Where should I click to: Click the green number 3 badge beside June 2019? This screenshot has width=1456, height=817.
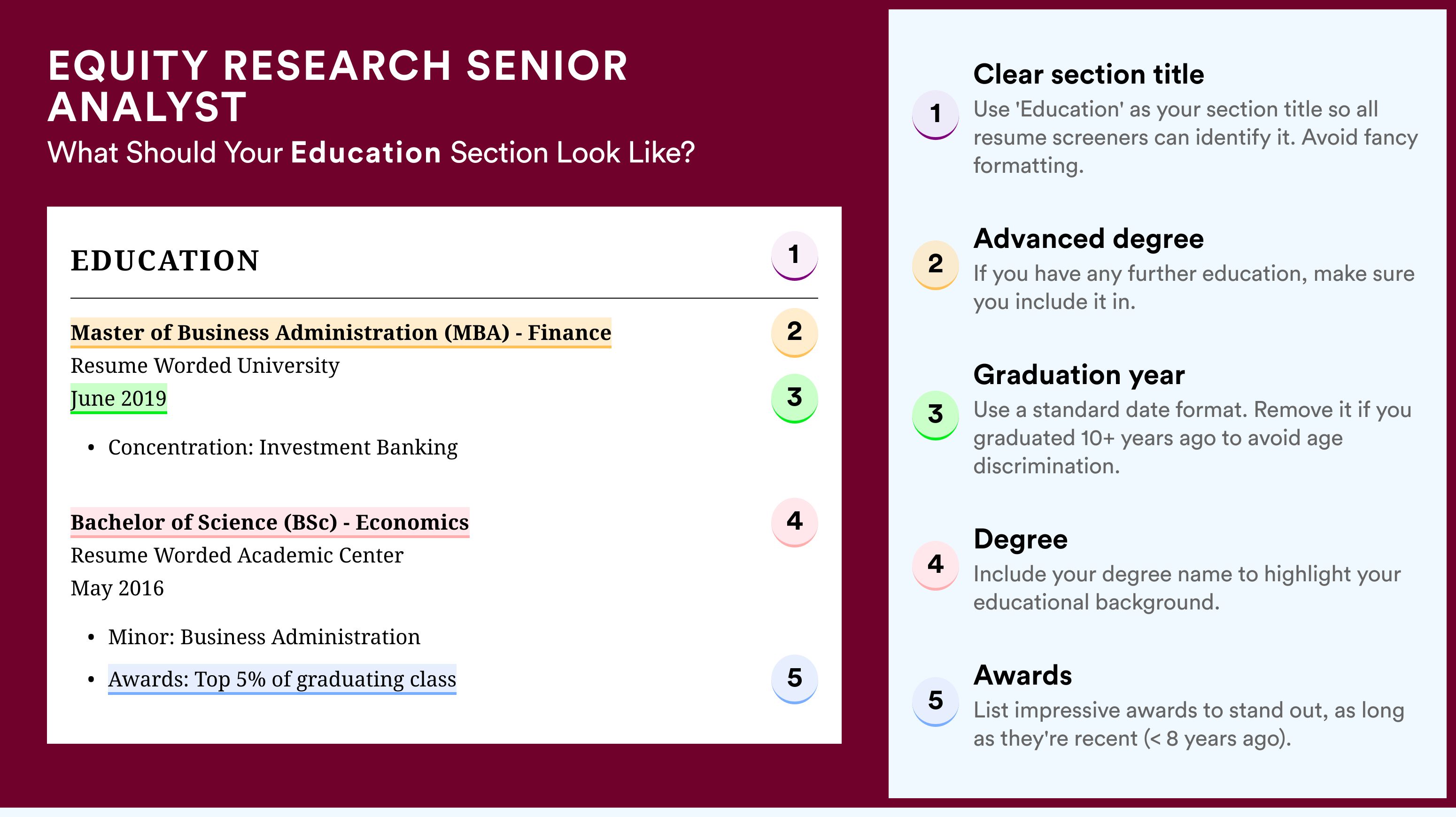(x=794, y=398)
